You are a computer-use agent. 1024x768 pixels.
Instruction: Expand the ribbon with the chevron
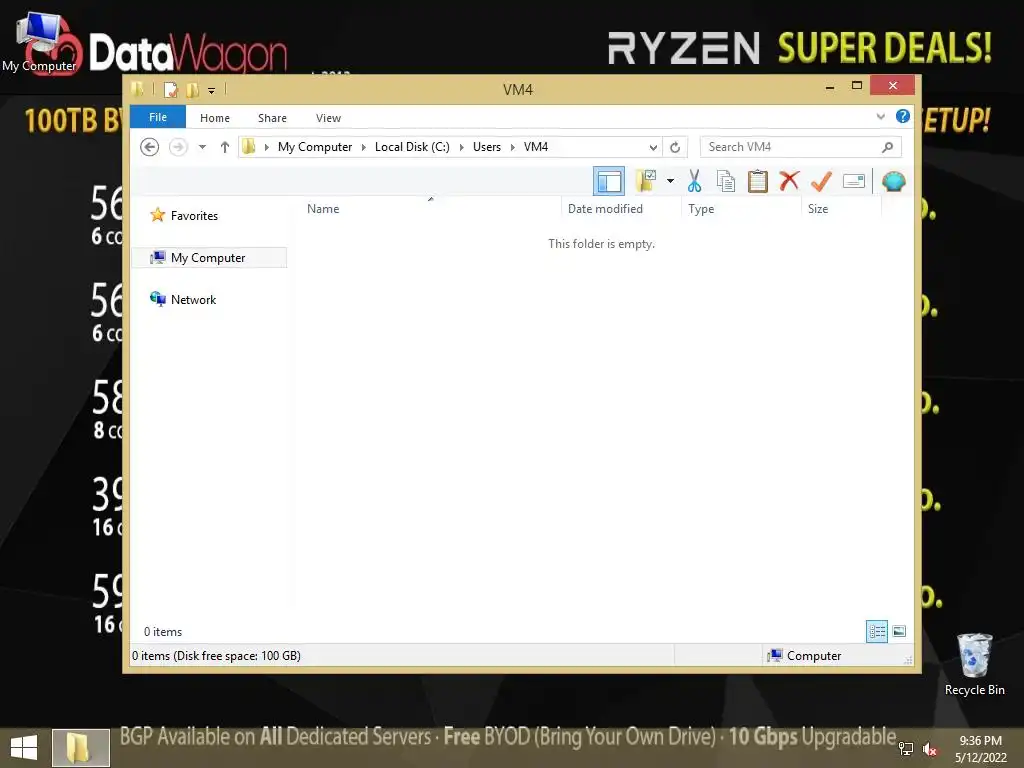point(880,117)
